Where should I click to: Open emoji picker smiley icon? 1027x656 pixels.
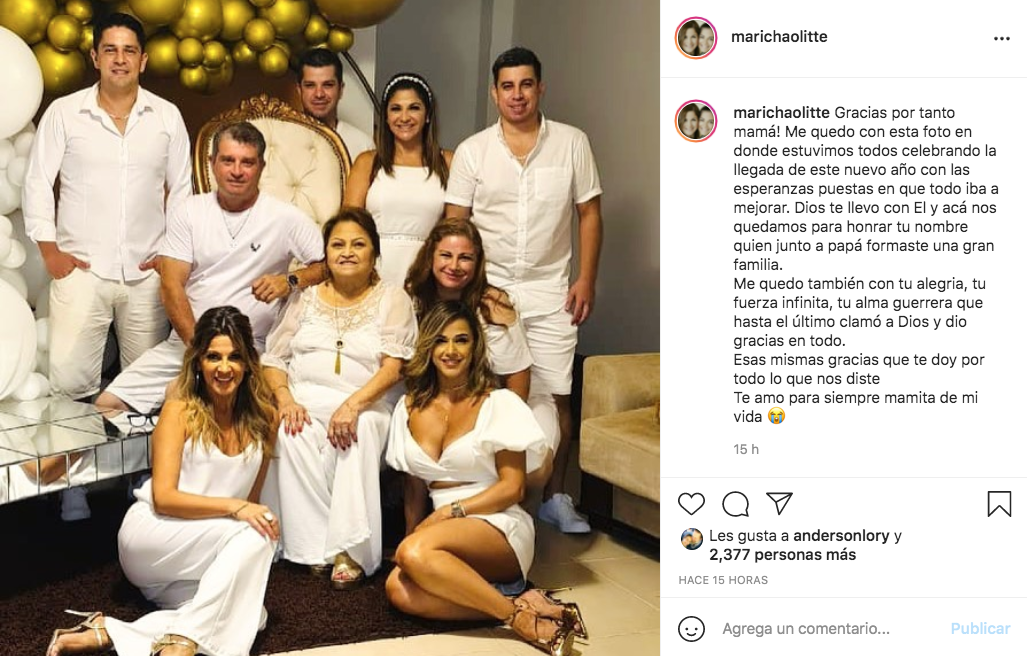pyautogui.click(x=691, y=629)
